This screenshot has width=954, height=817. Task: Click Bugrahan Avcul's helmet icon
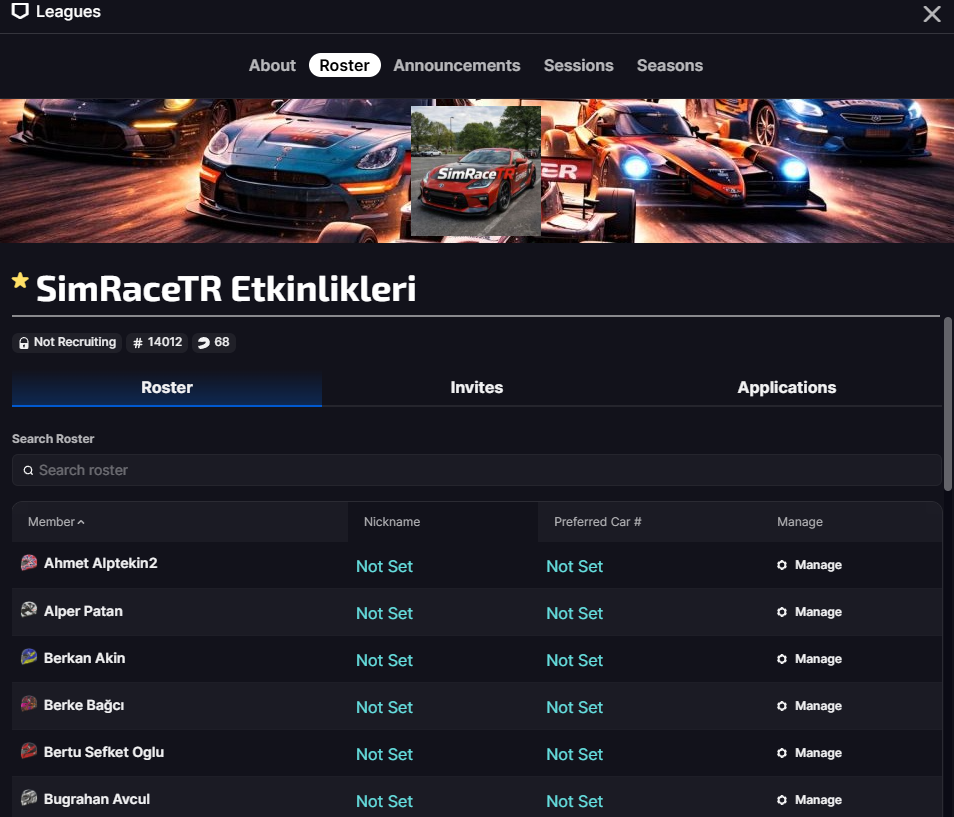29,798
